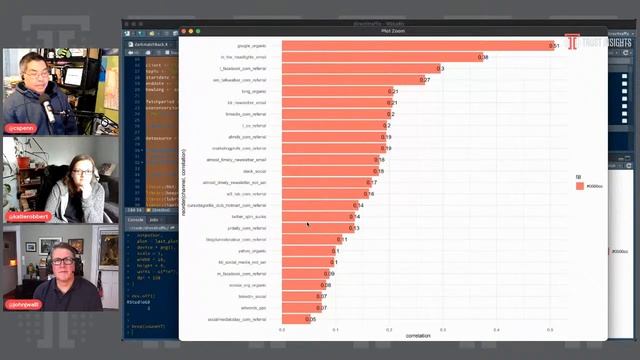This screenshot has height=360, width=640.
Task: Click the adwords_cpc bar label
Action: point(254,308)
